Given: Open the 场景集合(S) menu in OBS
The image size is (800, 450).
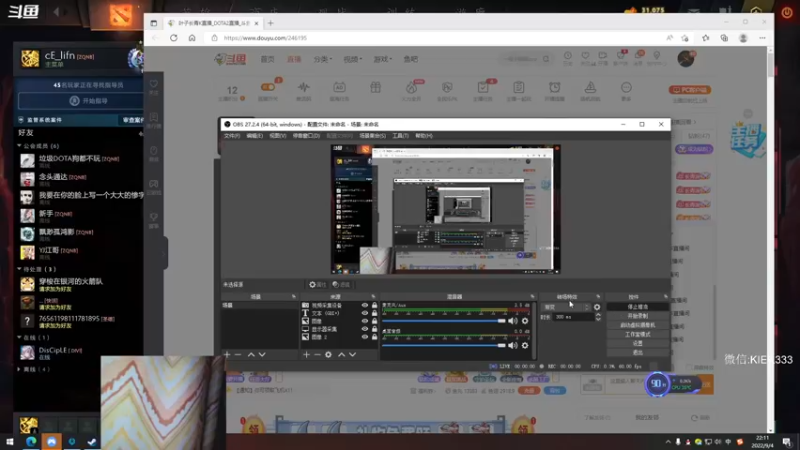Looking at the screenshot, I should [x=372, y=136].
